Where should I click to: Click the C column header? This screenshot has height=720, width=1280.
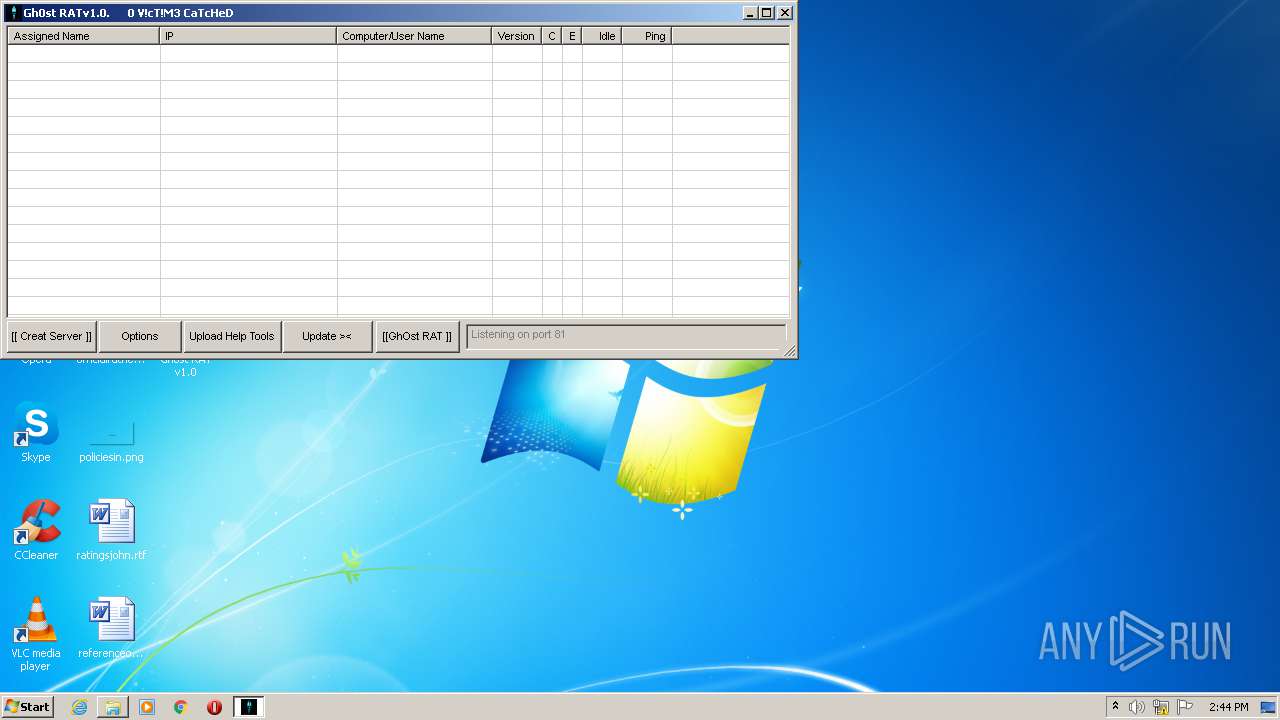[552, 36]
